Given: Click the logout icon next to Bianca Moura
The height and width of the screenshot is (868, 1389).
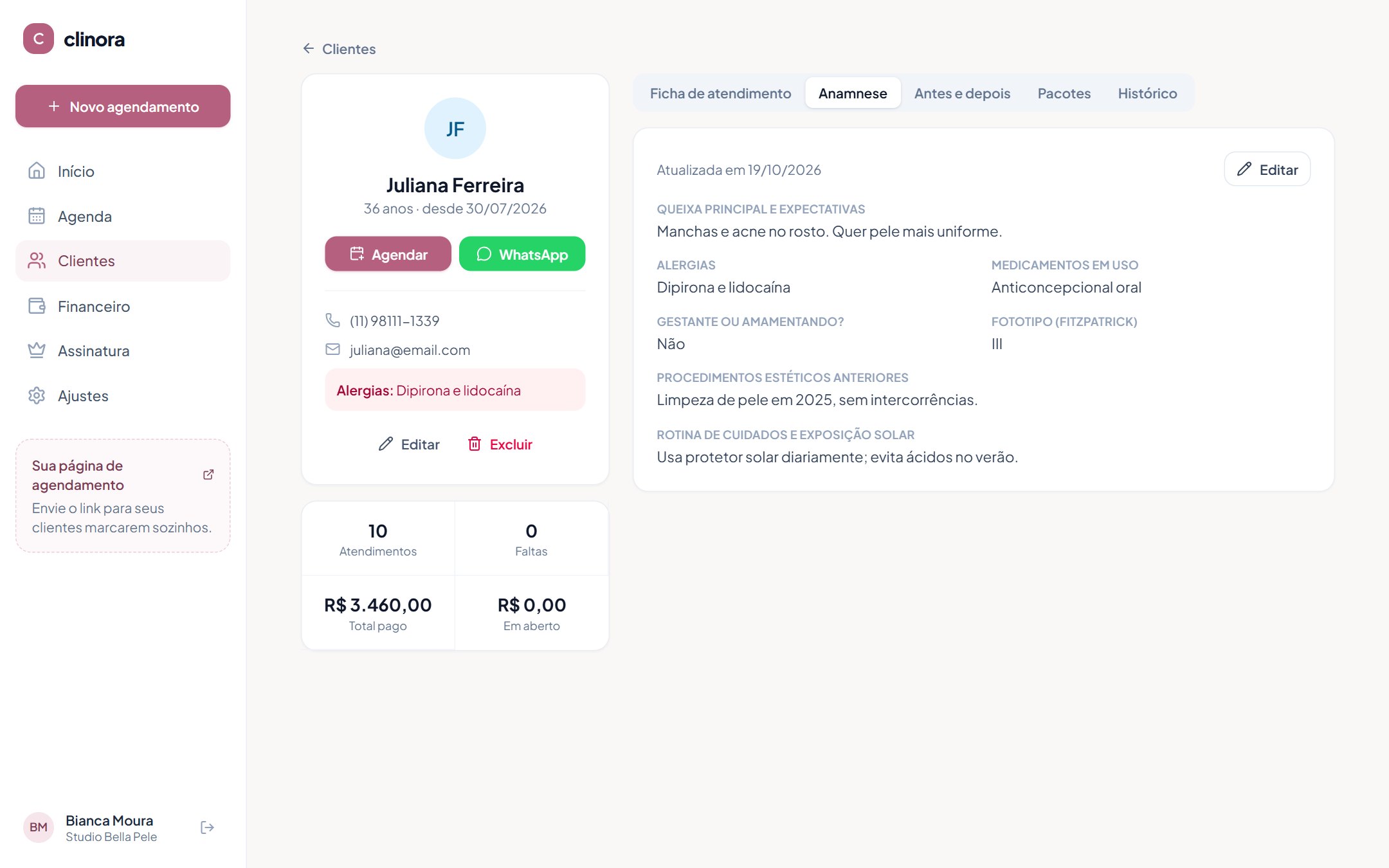Looking at the screenshot, I should (207, 827).
